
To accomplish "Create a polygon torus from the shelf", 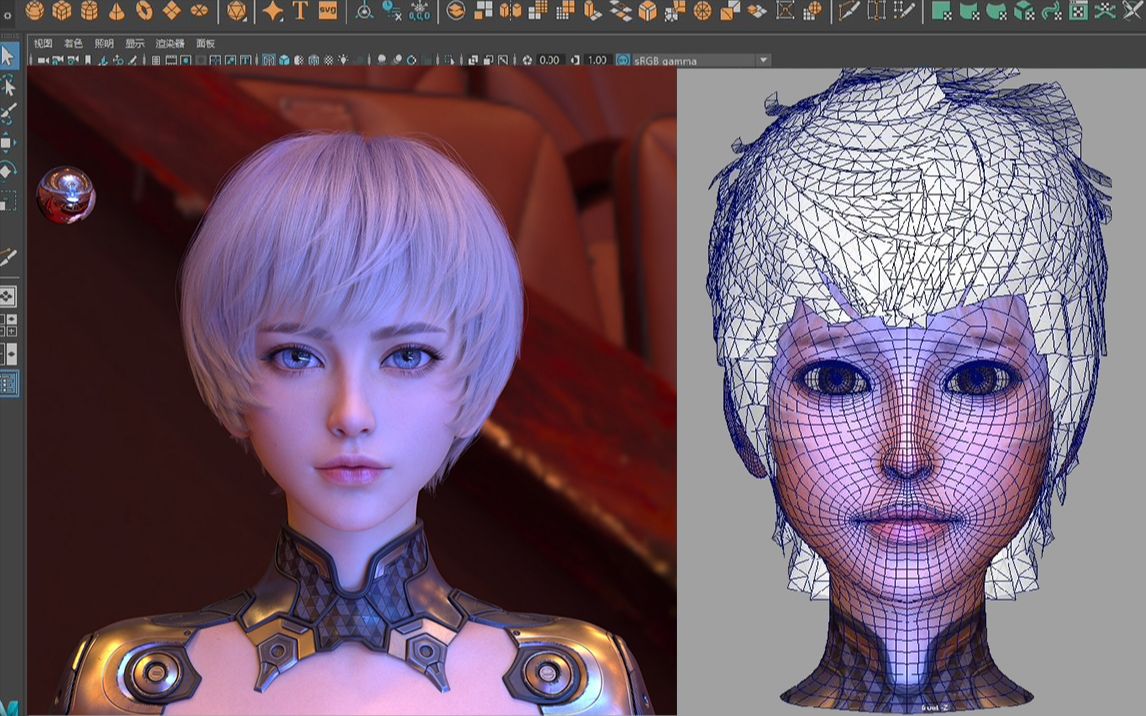I will pyautogui.click(x=144, y=10).
